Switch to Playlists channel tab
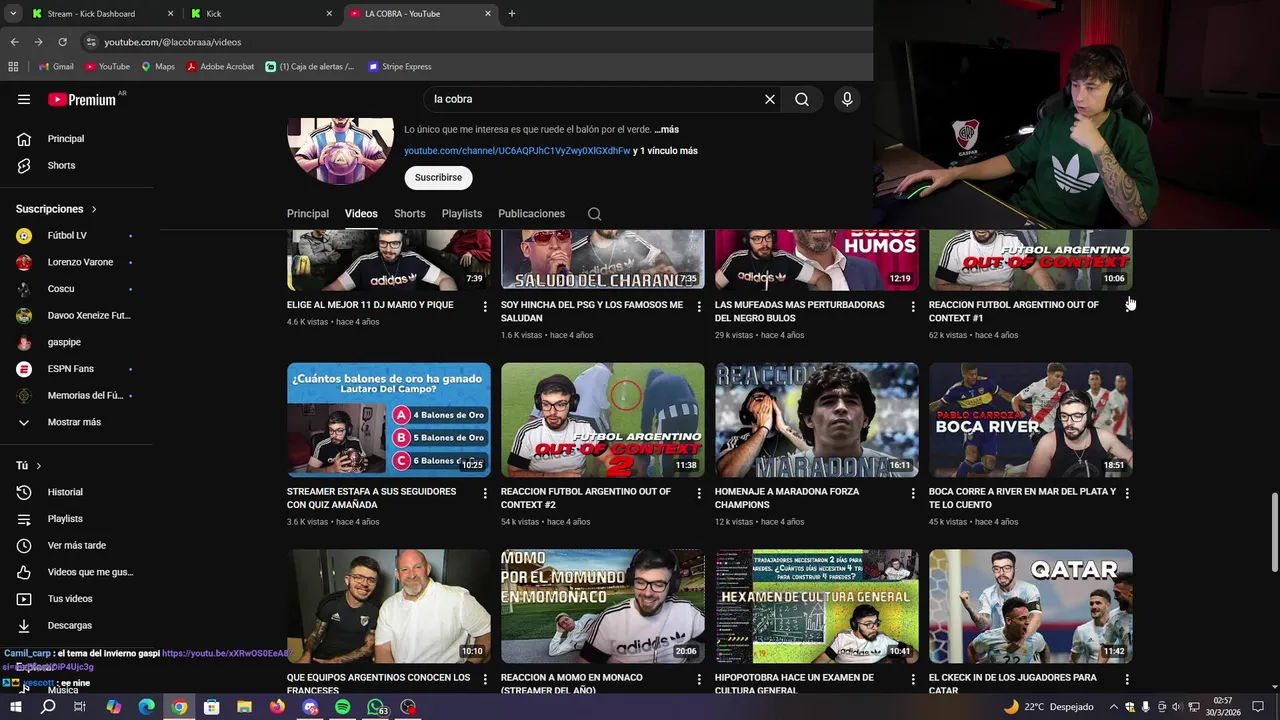This screenshot has height=720, width=1280. 462,214
